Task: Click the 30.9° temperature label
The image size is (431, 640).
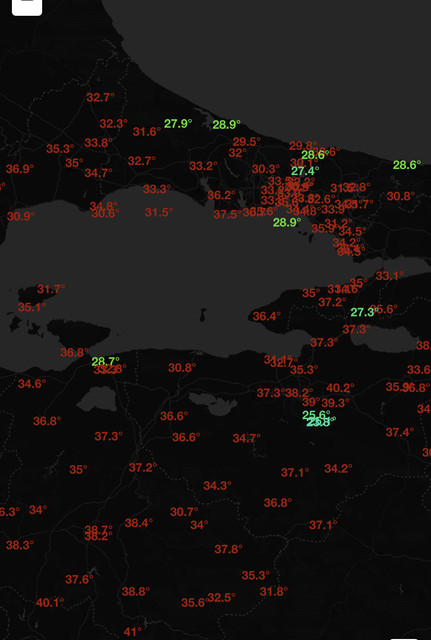Action: coord(21,216)
